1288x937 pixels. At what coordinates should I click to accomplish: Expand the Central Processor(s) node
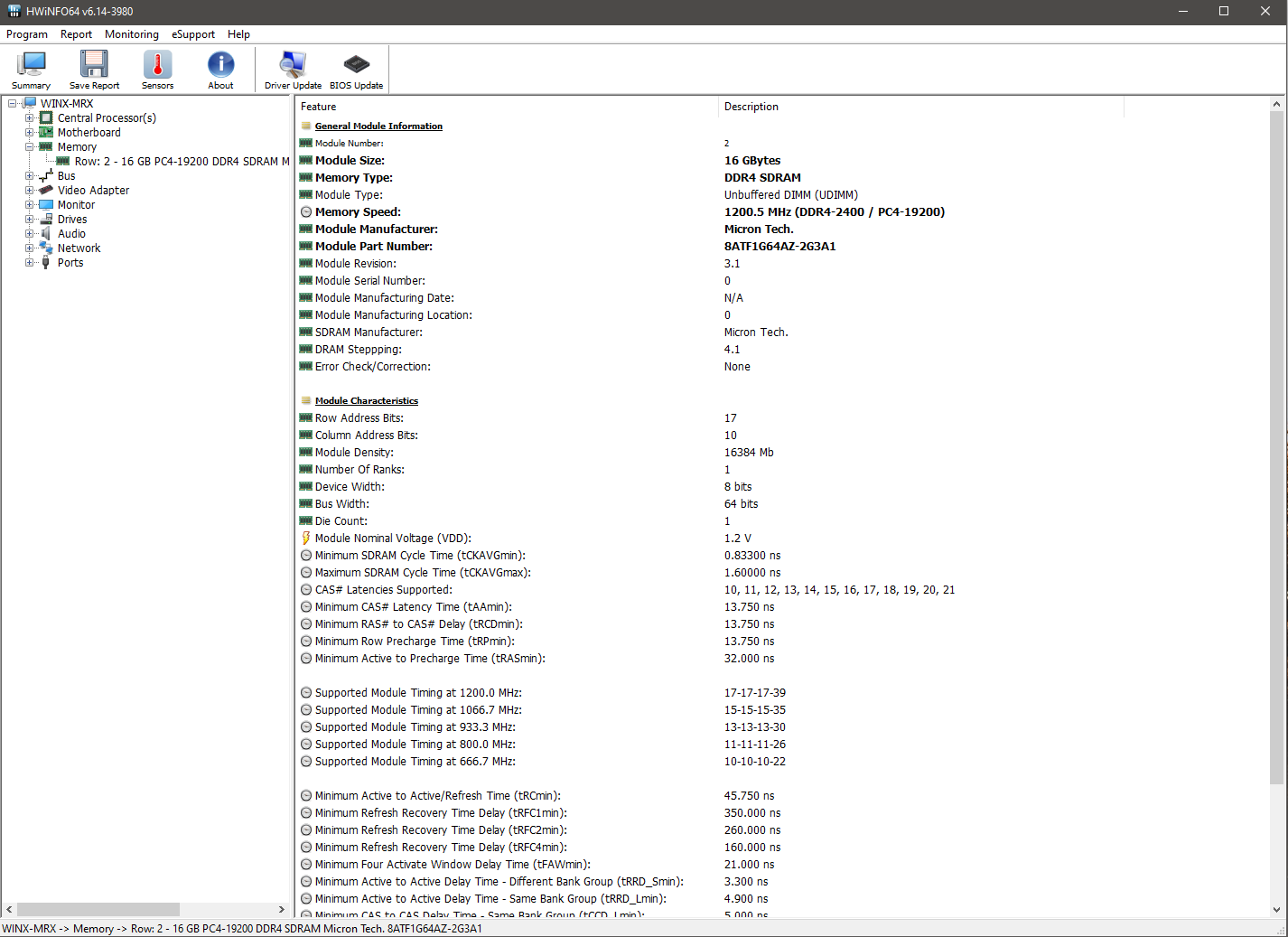click(x=29, y=117)
